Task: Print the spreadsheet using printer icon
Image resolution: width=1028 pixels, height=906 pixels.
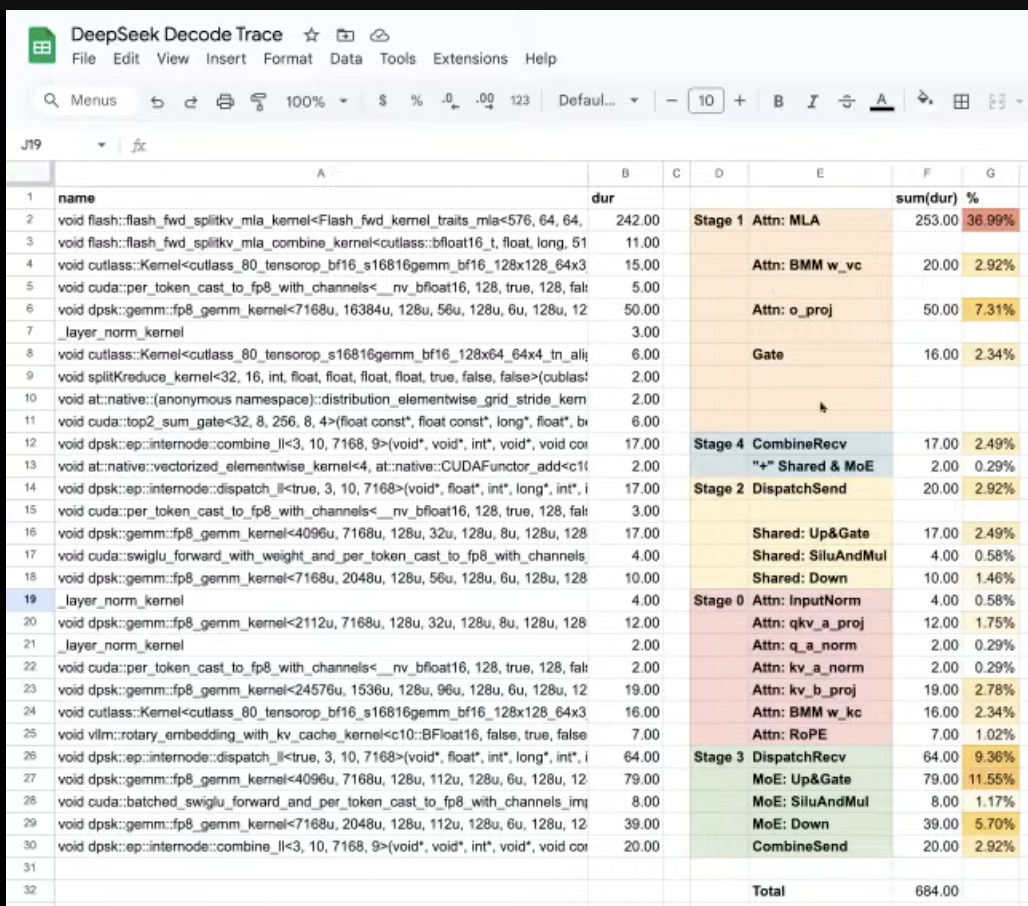Action: pos(225,101)
